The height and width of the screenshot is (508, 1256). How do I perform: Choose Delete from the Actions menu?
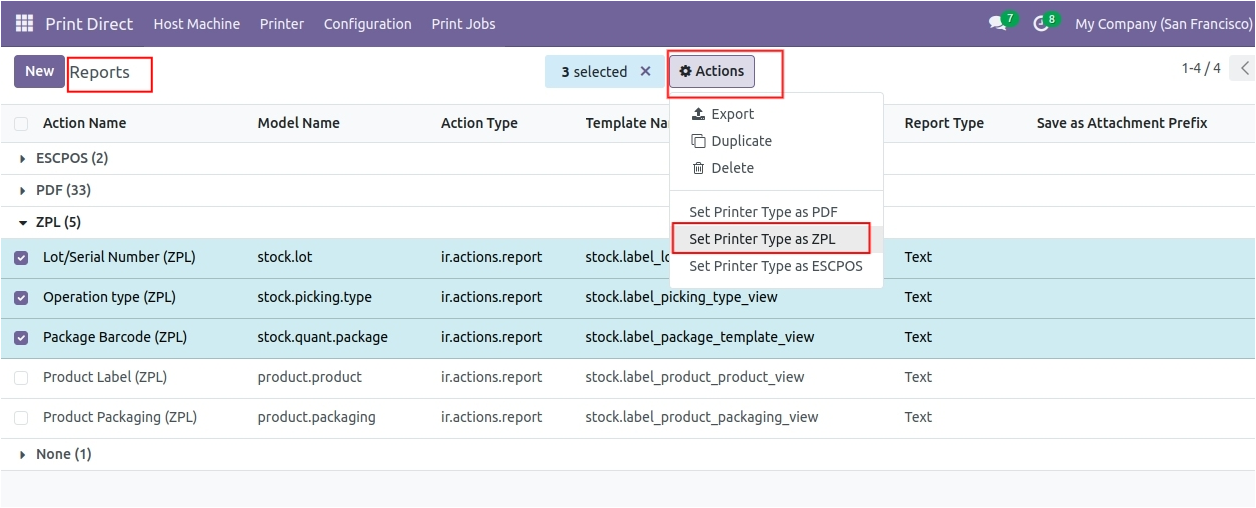click(723, 168)
